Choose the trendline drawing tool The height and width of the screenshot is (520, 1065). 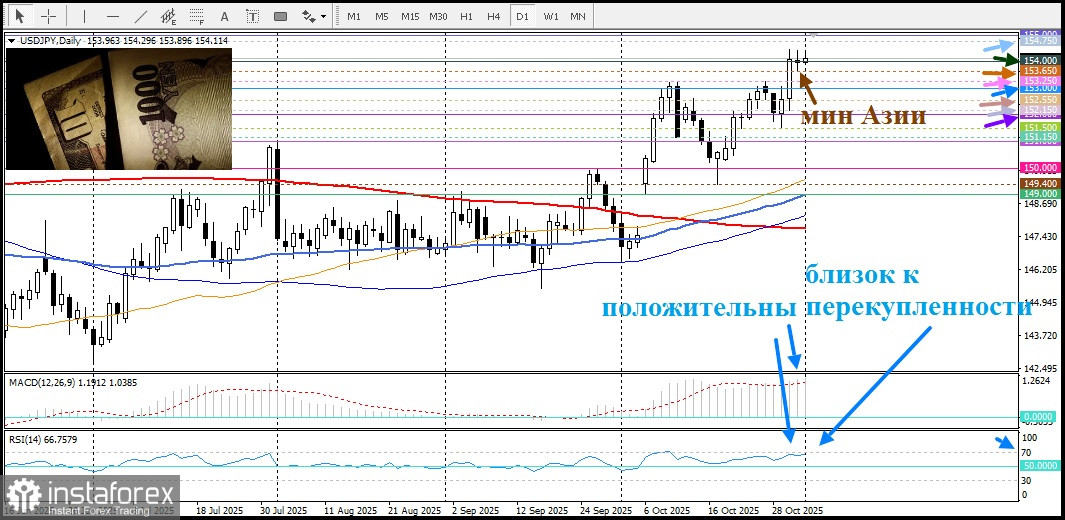click(x=141, y=16)
